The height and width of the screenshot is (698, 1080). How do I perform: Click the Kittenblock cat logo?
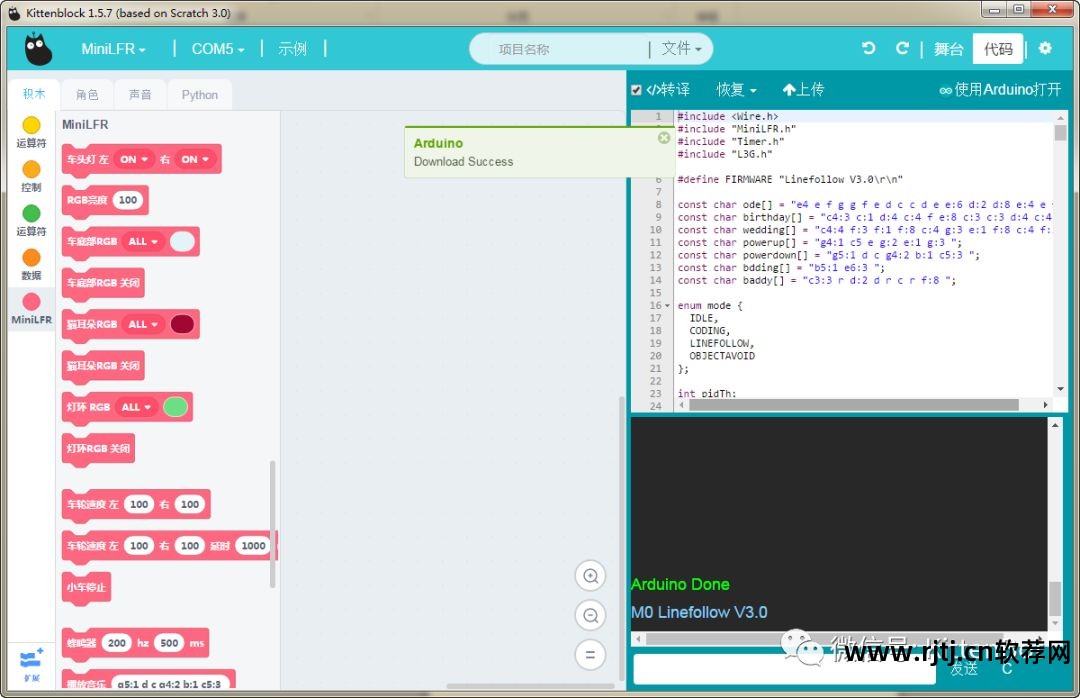click(38, 49)
